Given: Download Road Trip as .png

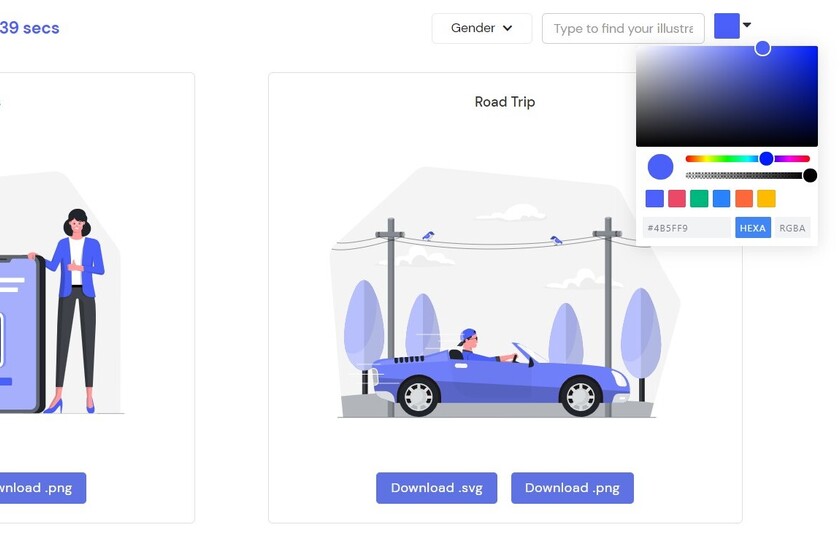Looking at the screenshot, I should coord(572,488).
